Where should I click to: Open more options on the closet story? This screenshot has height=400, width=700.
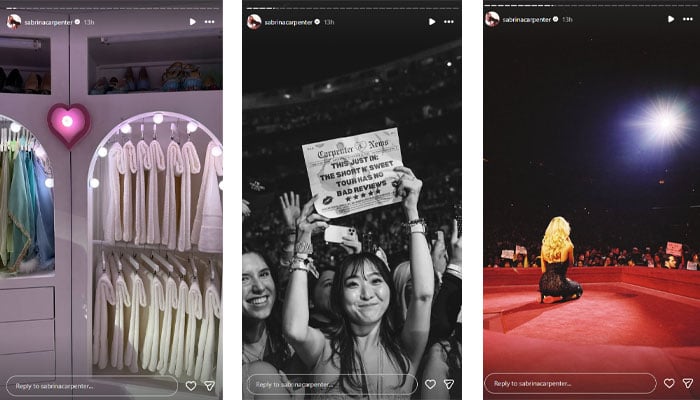pyautogui.click(x=209, y=22)
